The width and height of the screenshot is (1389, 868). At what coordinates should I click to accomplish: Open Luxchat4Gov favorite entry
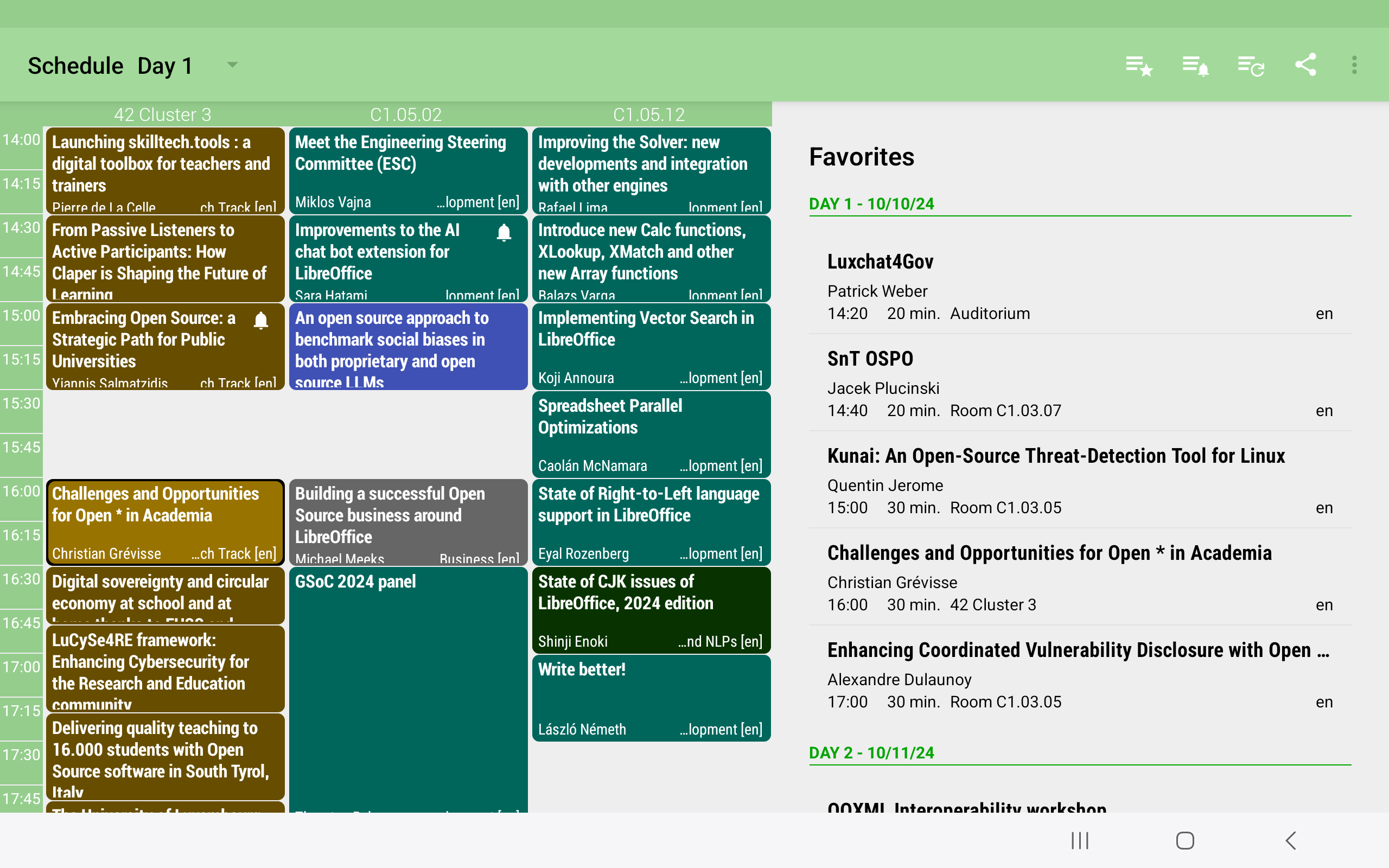[1080, 286]
